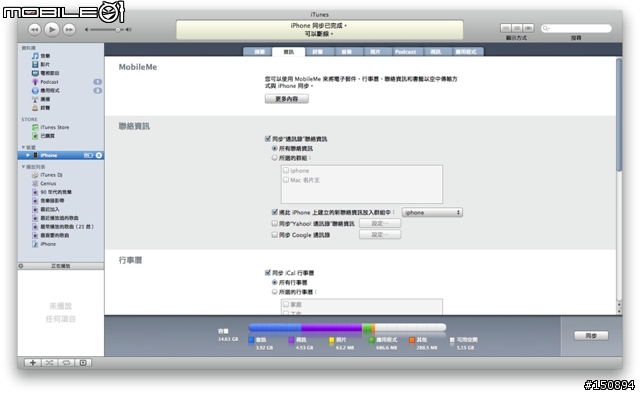Open the 廣播 Radio item in sidebar
This screenshot has width=640, height=393.
41,99
